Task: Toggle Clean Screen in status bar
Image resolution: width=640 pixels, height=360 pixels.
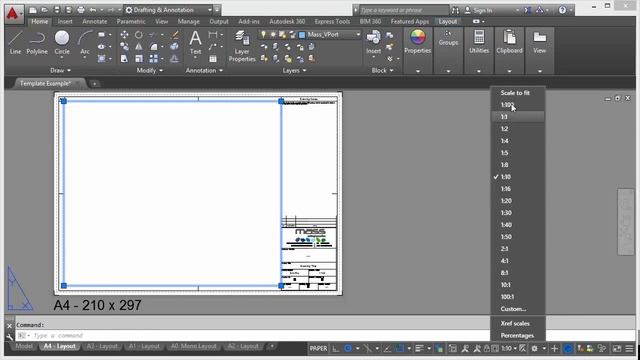Action: pyautogui.click(x=617, y=348)
